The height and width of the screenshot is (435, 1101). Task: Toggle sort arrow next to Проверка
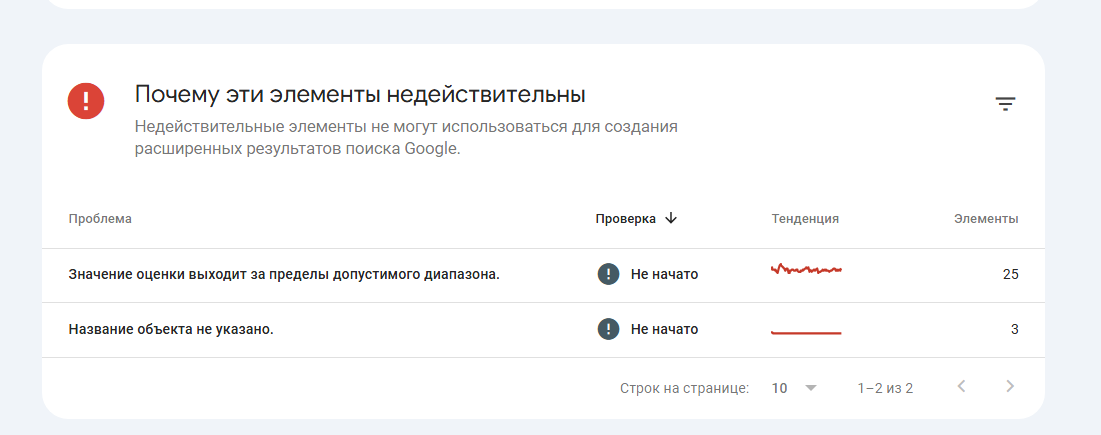tap(671, 218)
